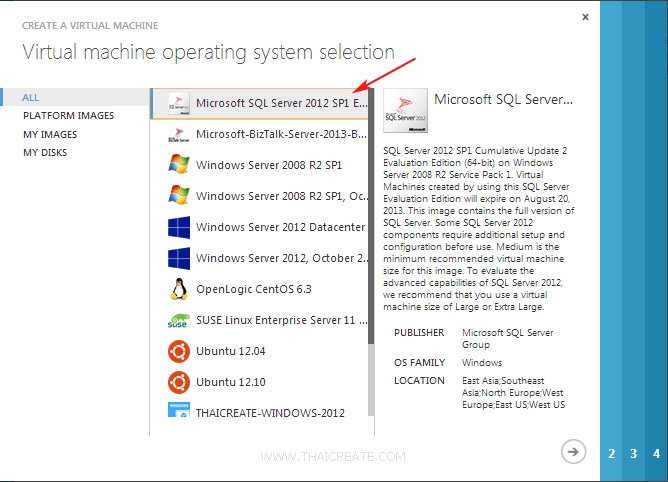Click the LOCATION label
This screenshot has height=482, width=668.
pyautogui.click(x=419, y=381)
